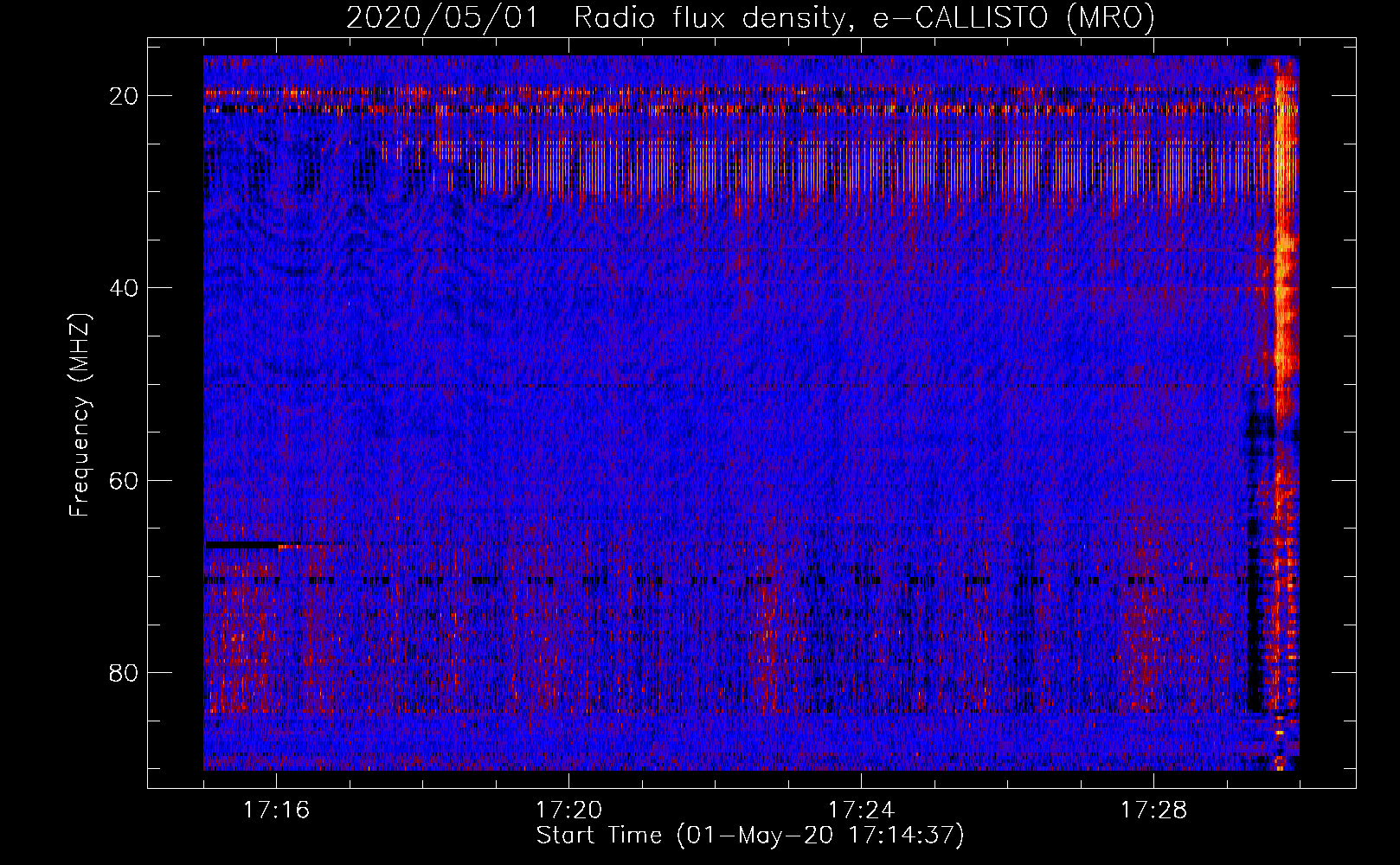Click the "Start Time" x-axis label
The width and height of the screenshot is (1400, 865).
[x=599, y=836]
